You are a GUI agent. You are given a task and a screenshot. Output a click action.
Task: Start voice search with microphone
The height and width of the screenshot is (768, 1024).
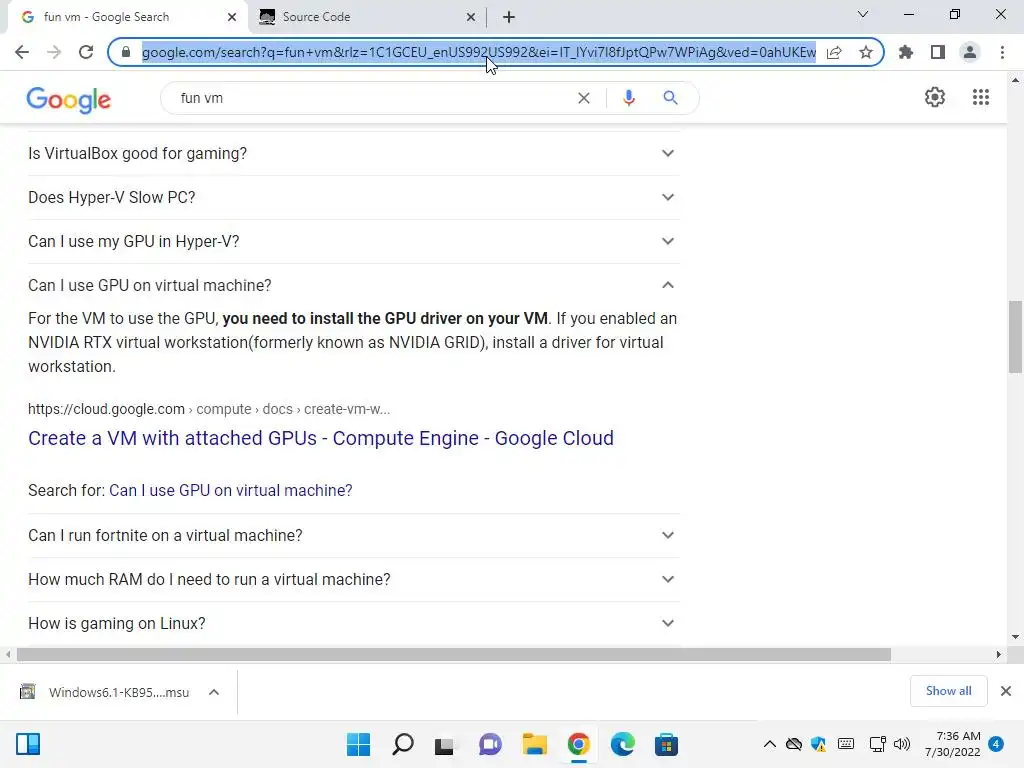[x=629, y=98]
